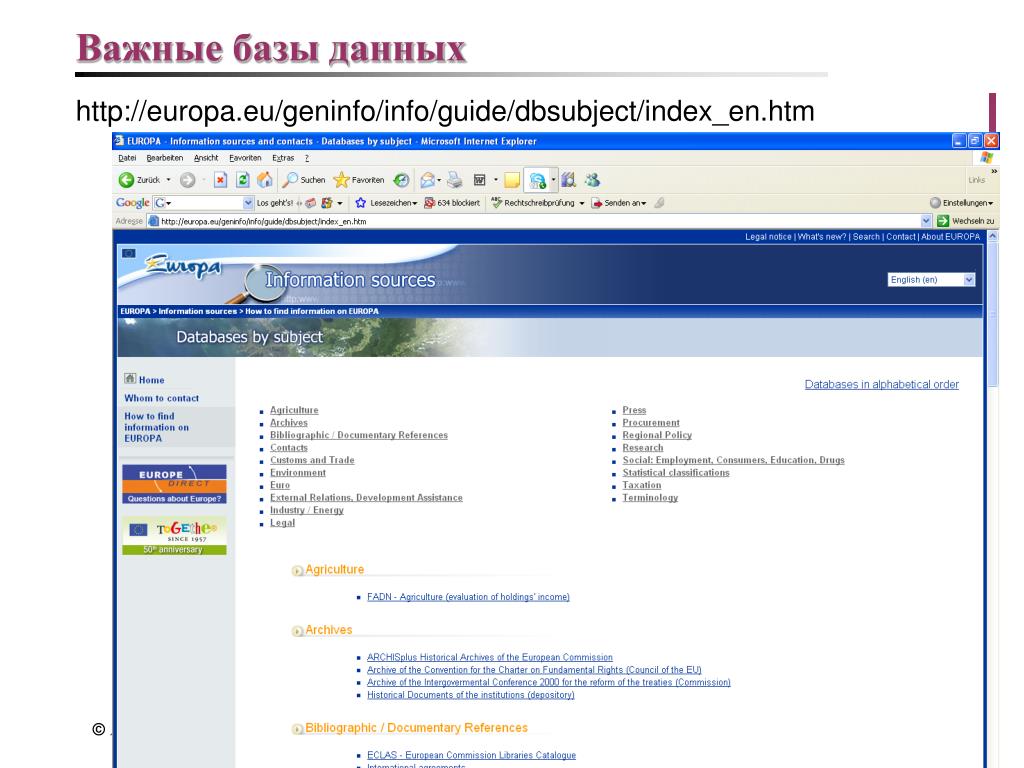Viewport: 1024px width, 768px height.
Task: Open the Bearbeiten menu
Action: click(165, 158)
